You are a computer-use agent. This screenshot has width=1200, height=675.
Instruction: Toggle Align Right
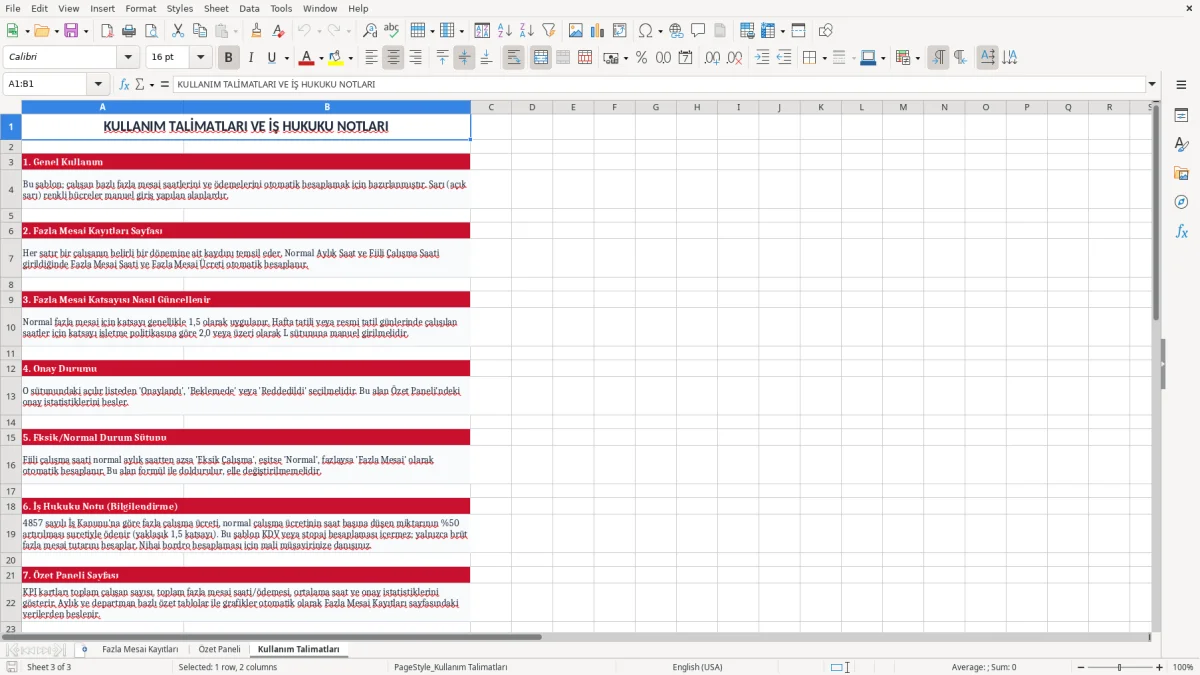point(415,58)
